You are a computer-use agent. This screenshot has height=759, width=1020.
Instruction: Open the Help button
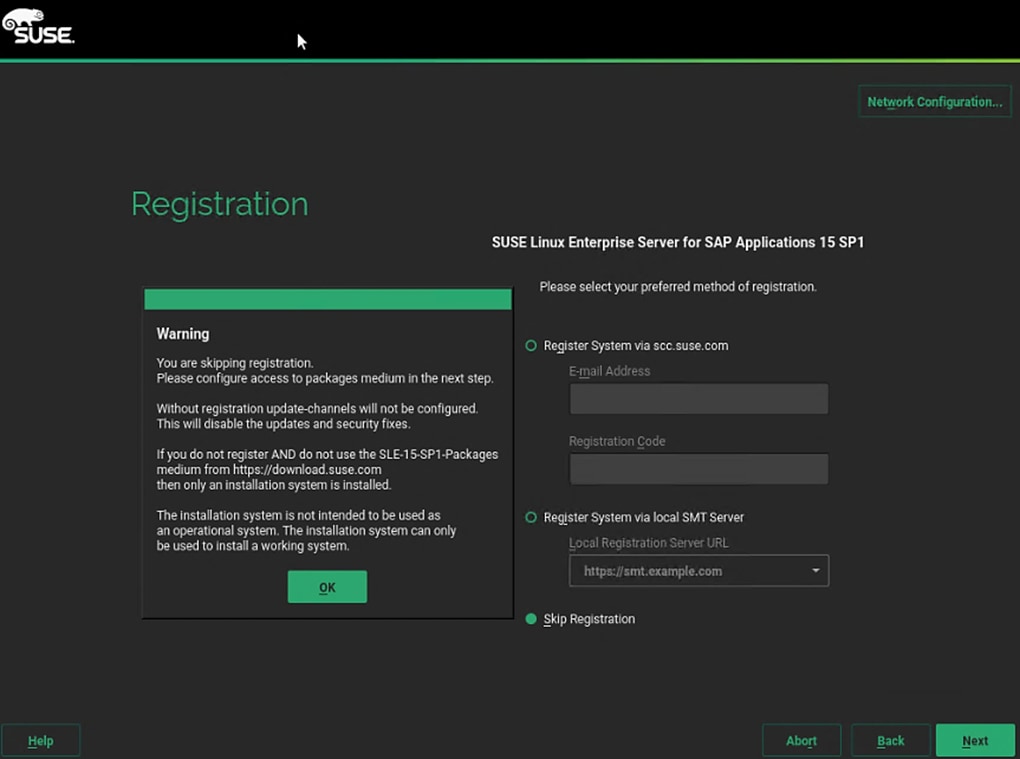pyautogui.click(x=40, y=740)
